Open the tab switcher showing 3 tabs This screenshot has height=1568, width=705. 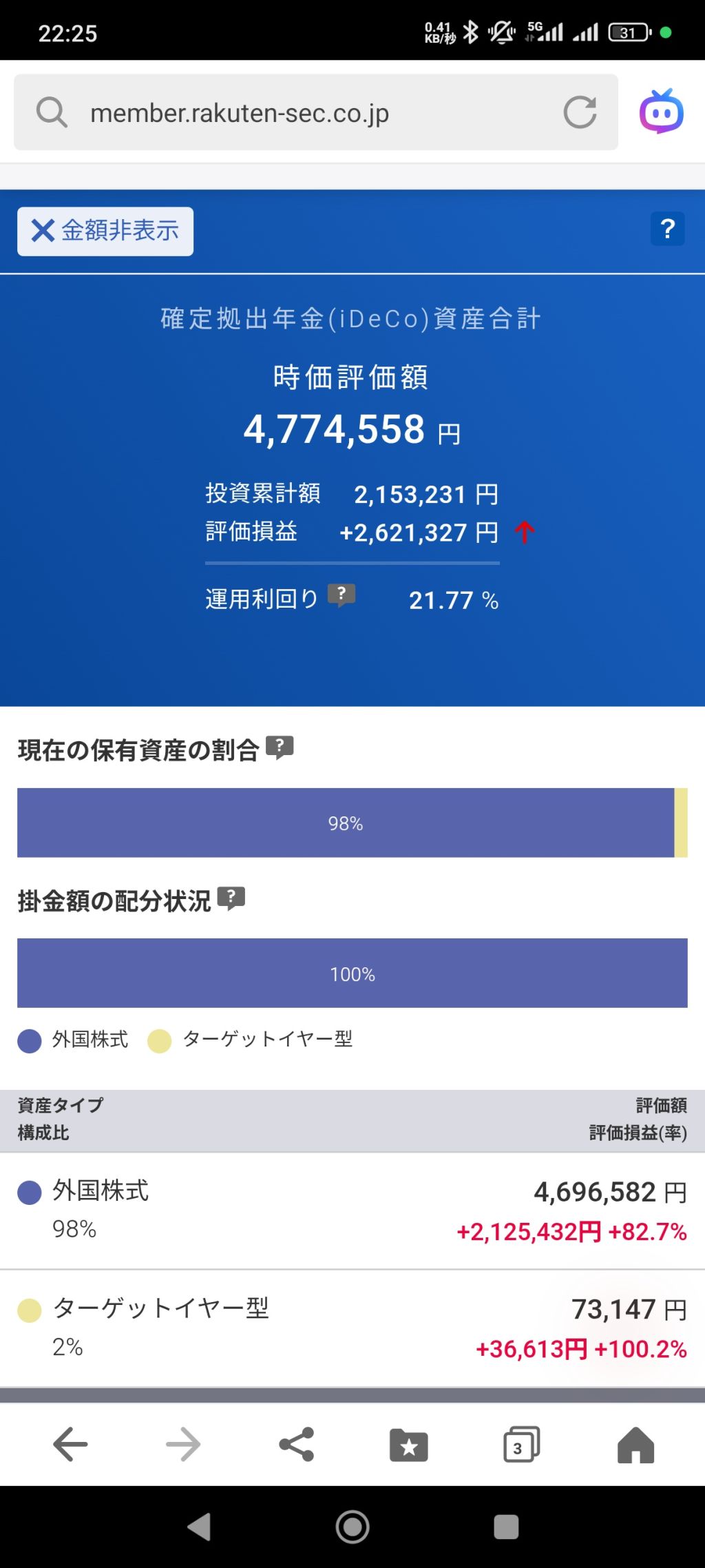click(x=522, y=1445)
